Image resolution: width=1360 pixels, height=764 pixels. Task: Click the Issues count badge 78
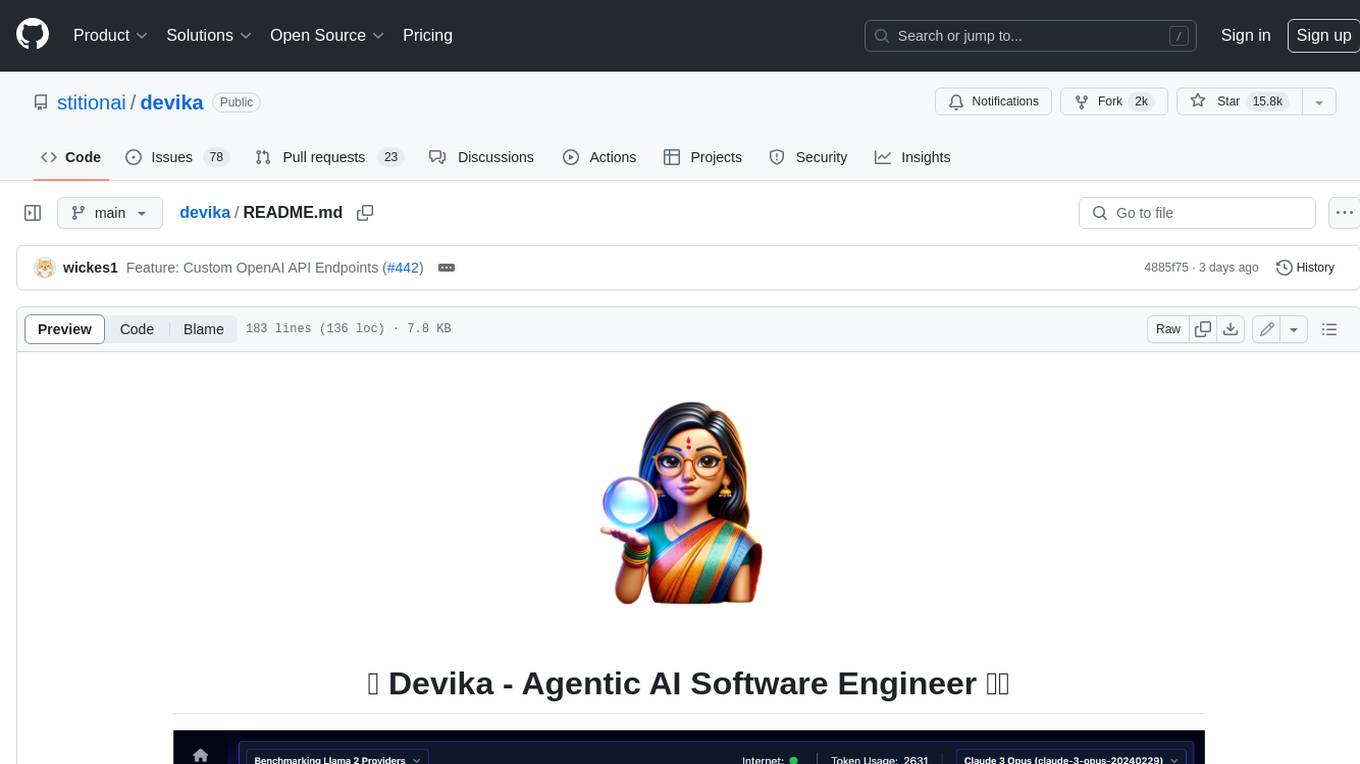tap(215, 157)
